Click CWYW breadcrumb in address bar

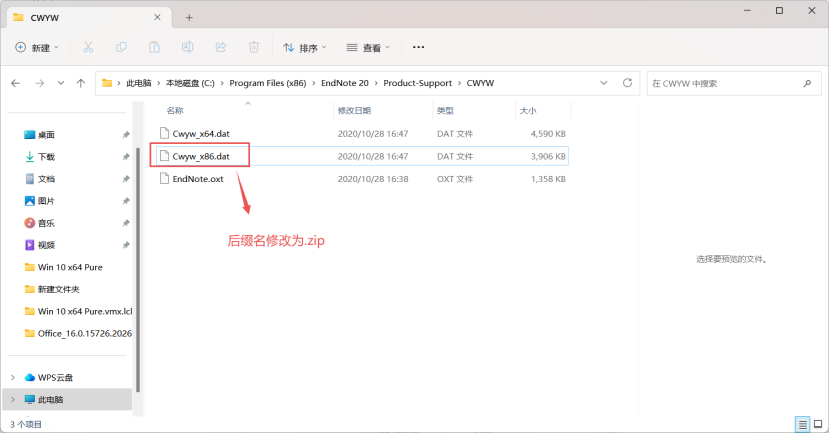coord(480,83)
